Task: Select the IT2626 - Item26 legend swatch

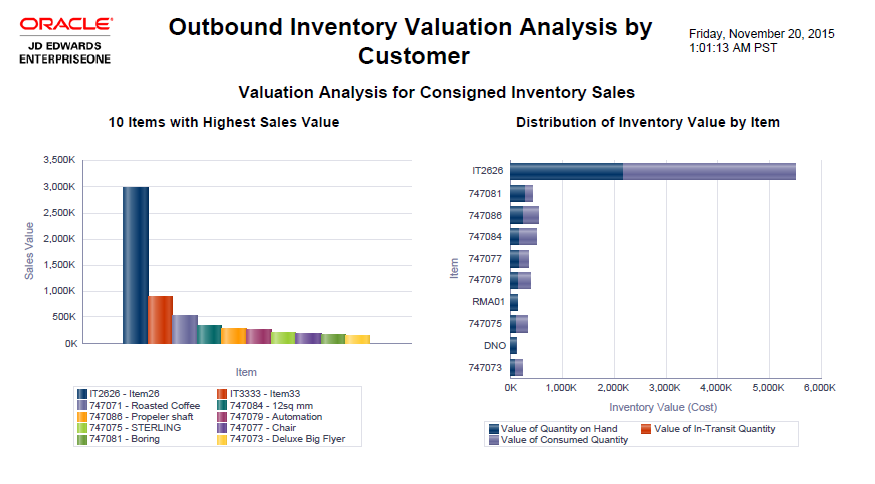Action: (82, 394)
